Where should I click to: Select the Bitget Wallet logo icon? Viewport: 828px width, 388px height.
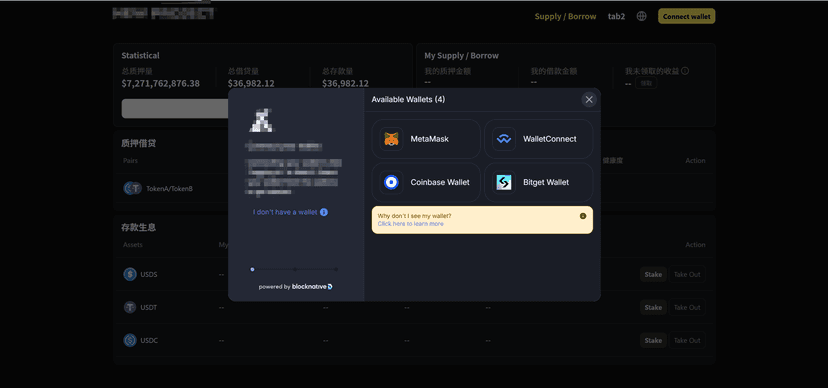pos(504,183)
